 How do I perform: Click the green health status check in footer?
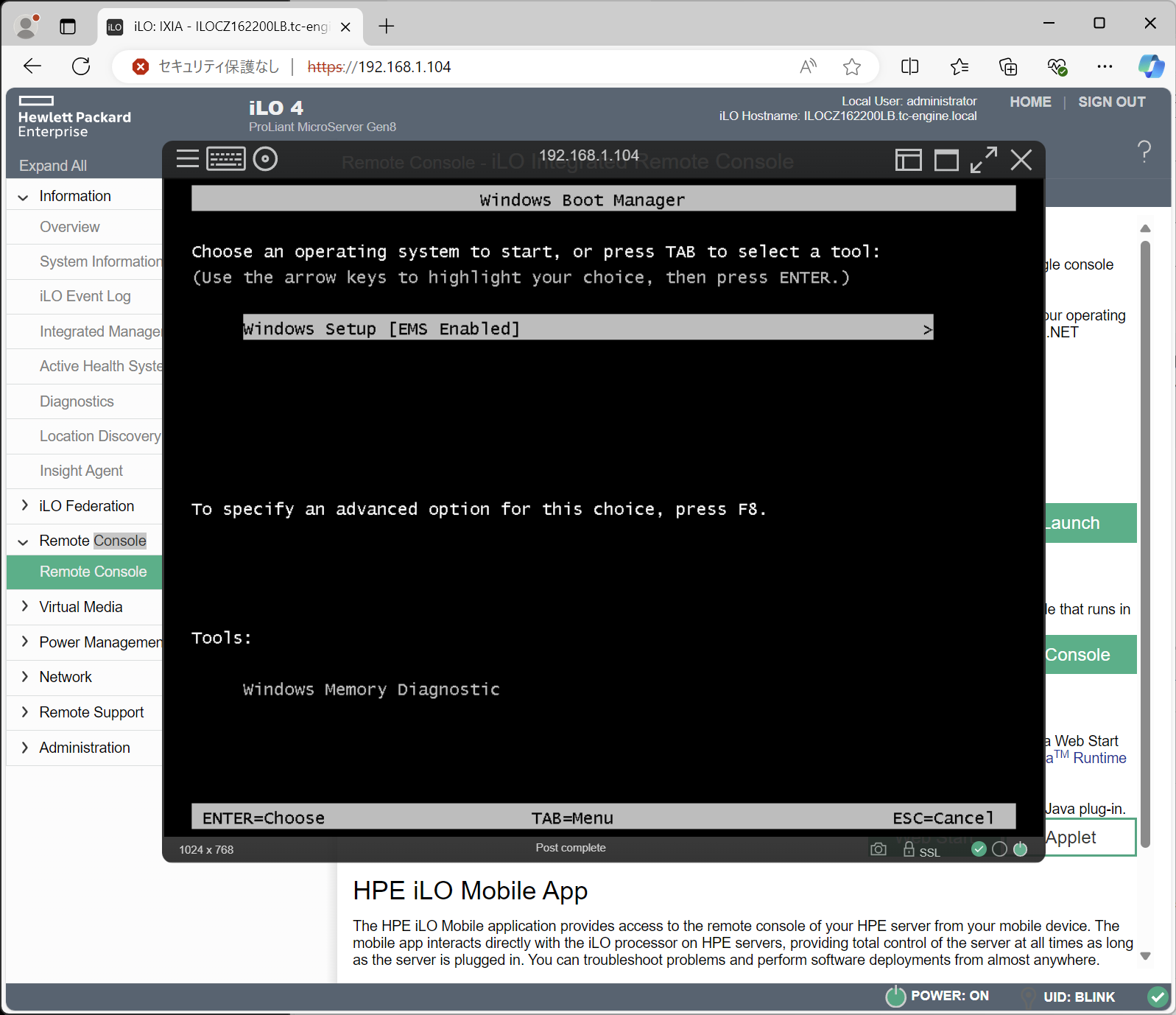pyautogui.click(x=1158, y=997)
